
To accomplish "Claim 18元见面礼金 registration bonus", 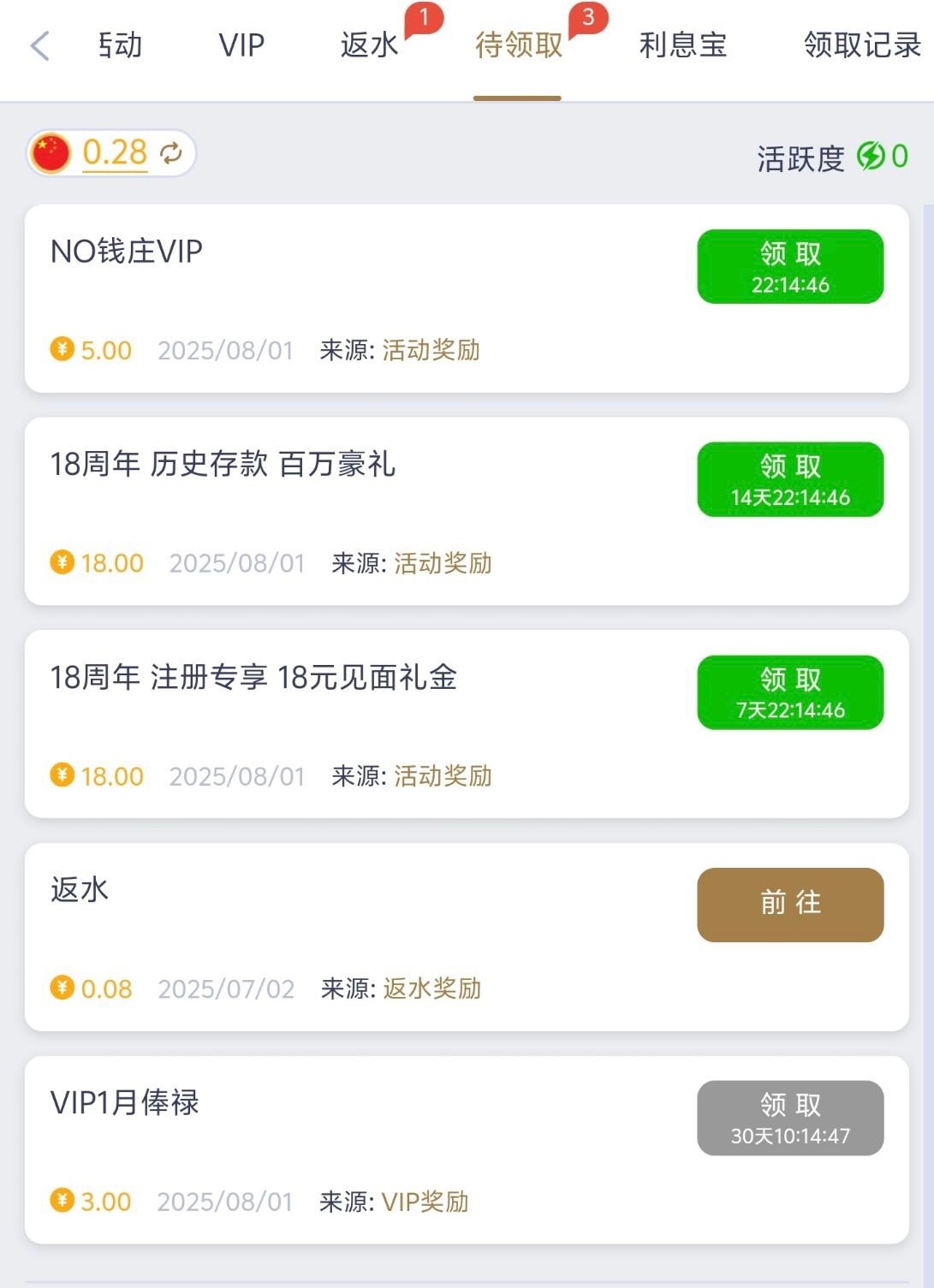I will pos(790,692).
